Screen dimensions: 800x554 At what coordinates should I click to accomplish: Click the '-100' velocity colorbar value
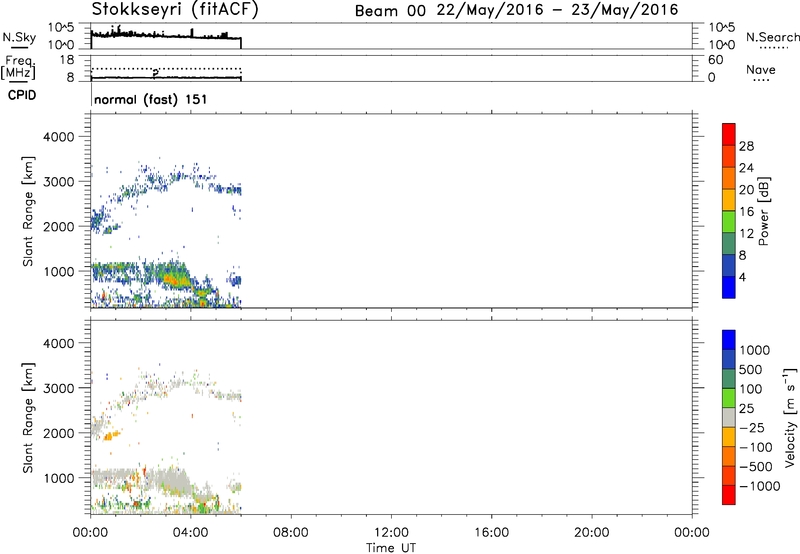[756, 447]
